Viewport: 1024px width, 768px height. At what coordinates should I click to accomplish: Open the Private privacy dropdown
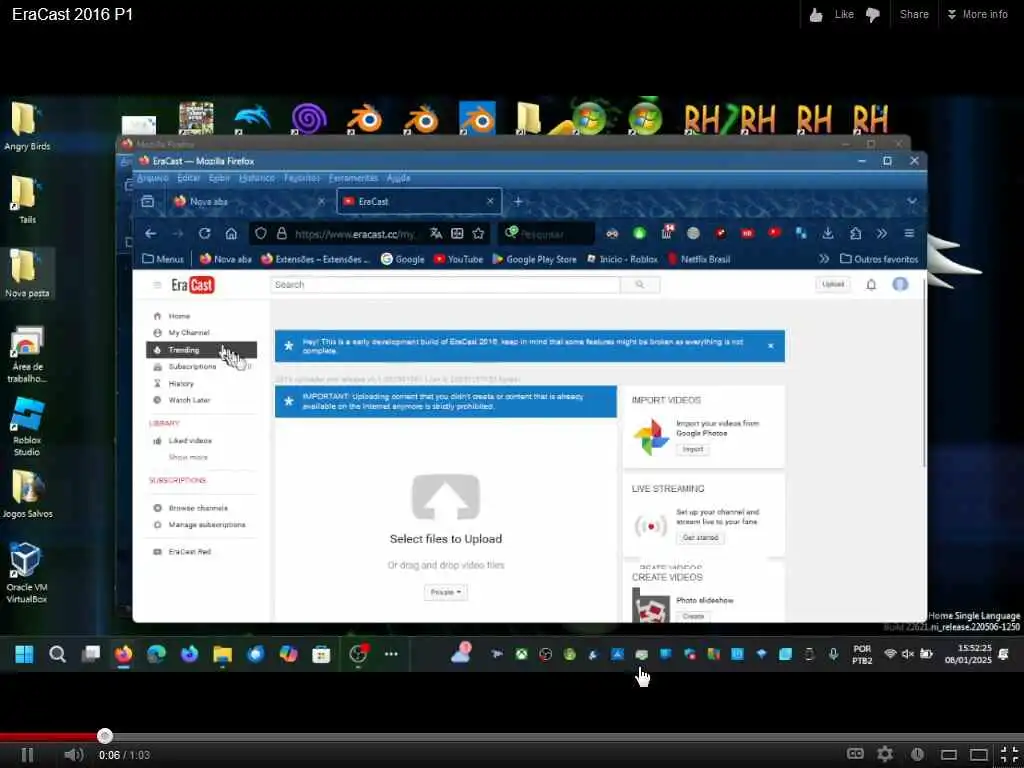coord(445,592)
